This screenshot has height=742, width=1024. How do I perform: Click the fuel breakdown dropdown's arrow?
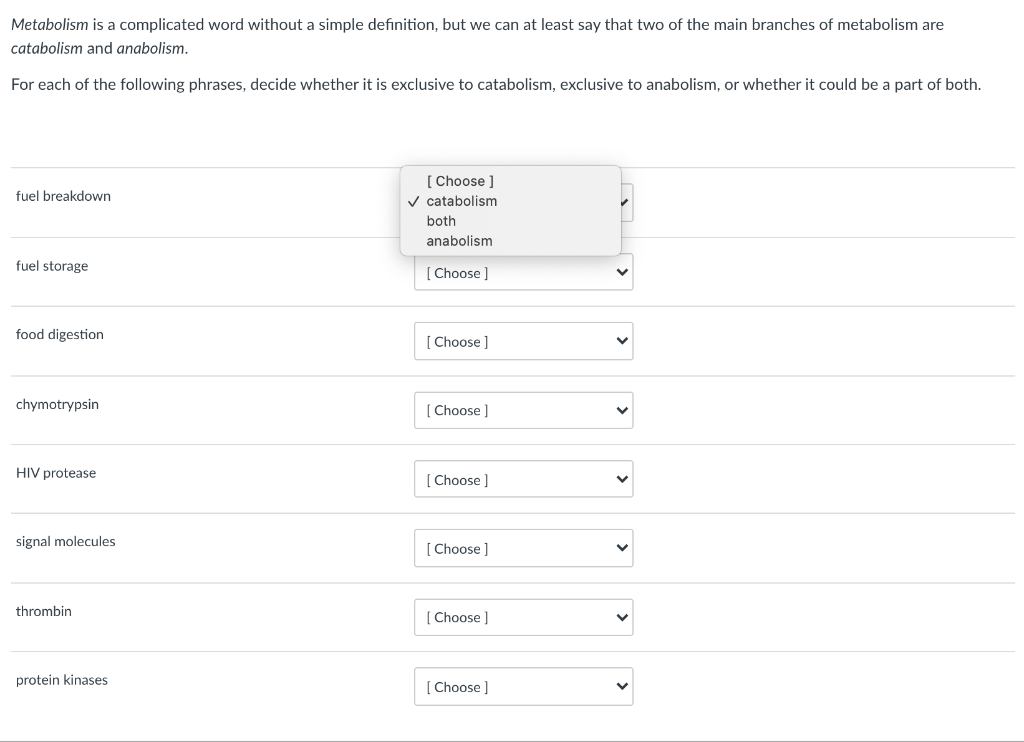click(x=624, y=203)
